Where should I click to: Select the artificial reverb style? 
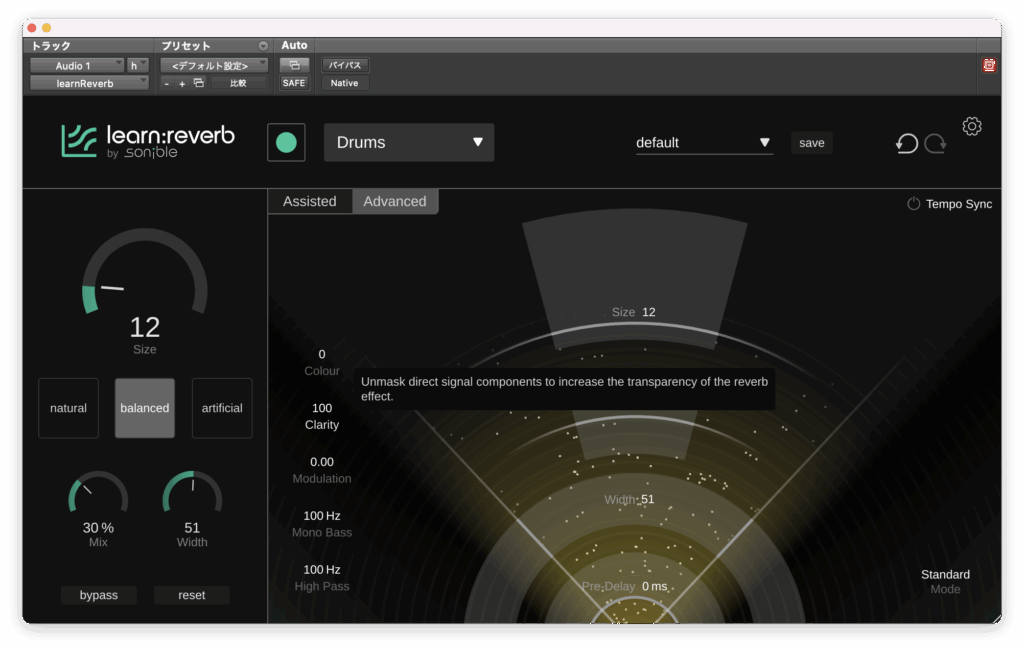tap(222, 408)
